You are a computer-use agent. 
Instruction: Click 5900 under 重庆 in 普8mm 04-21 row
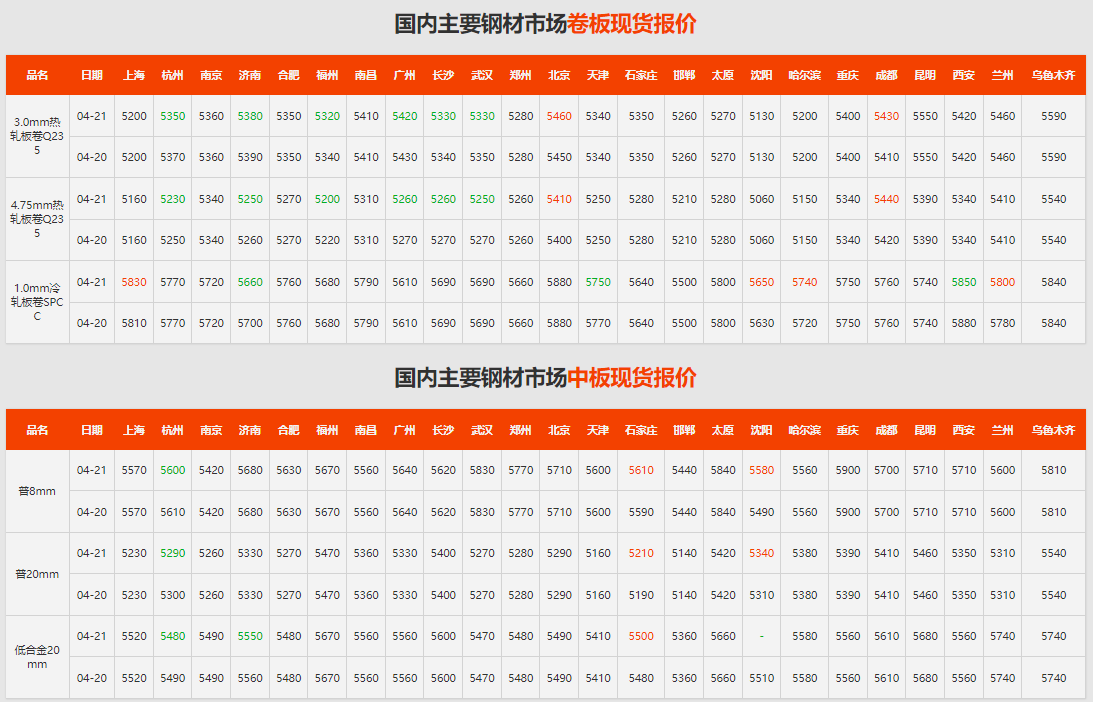pos(848,470)
